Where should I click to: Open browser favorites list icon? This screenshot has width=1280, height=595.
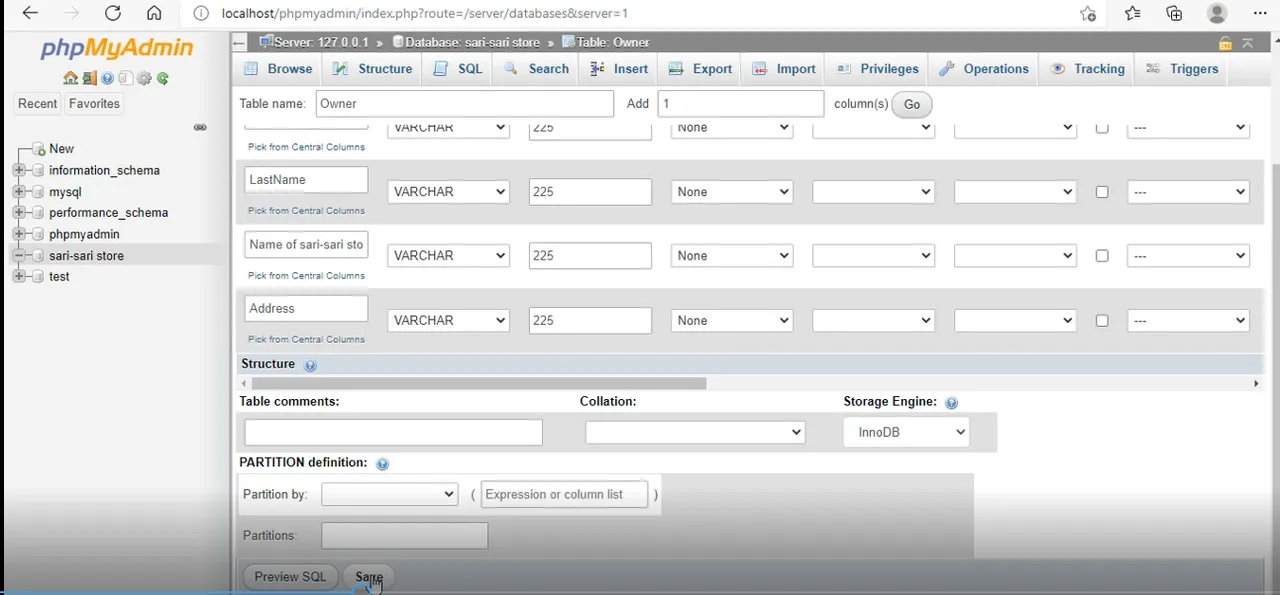(x=1132, y=13)
